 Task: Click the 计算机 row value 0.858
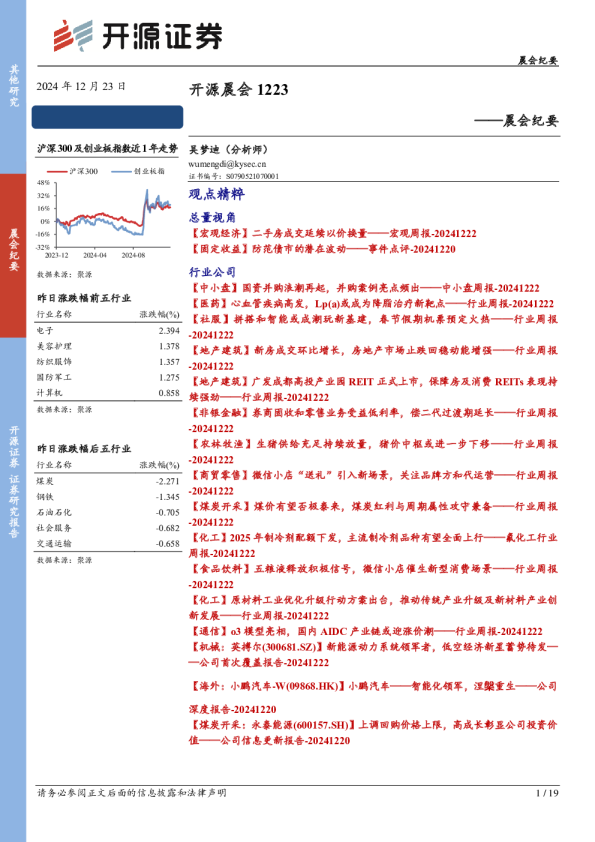click(x=169, y=393)
